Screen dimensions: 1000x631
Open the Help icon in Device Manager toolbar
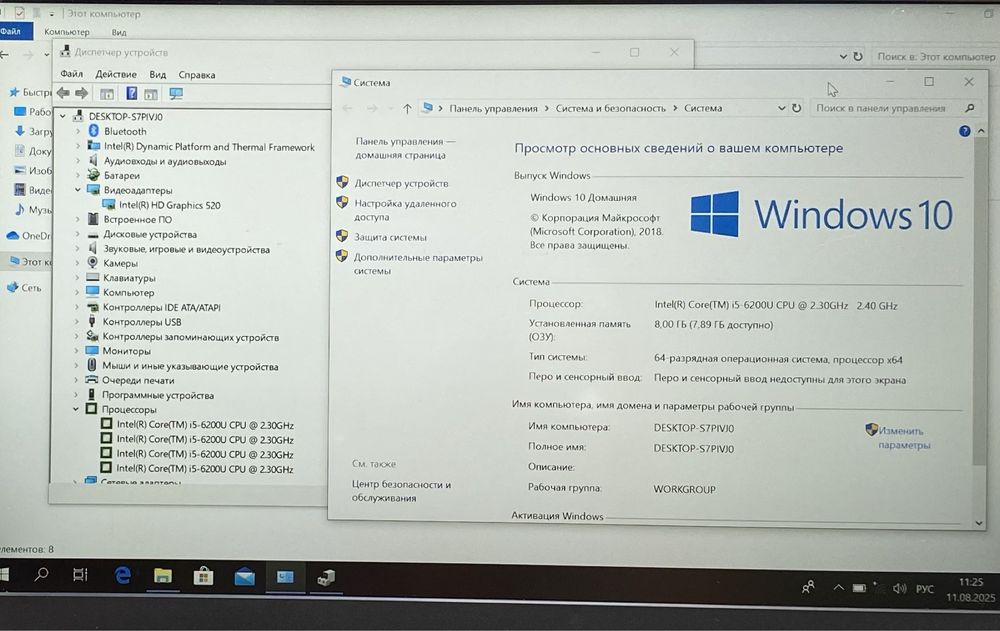click(131, 93)
